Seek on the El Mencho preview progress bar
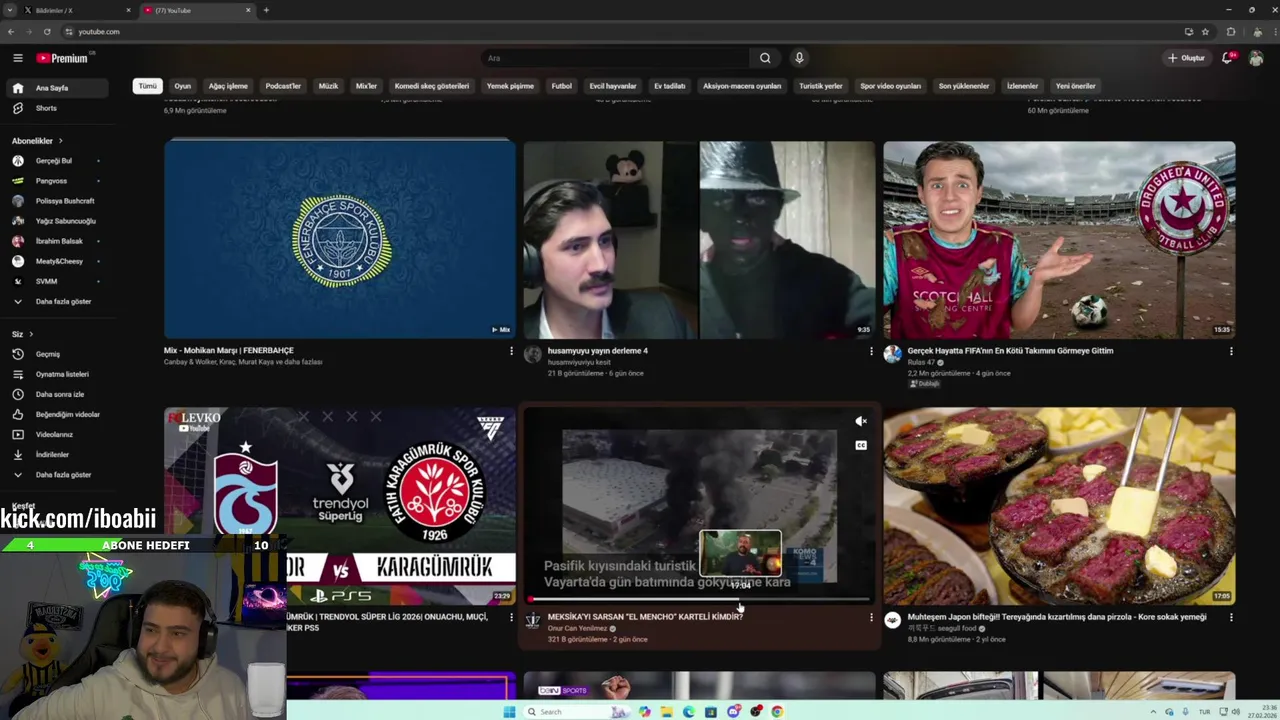 [x=699, y=600]
